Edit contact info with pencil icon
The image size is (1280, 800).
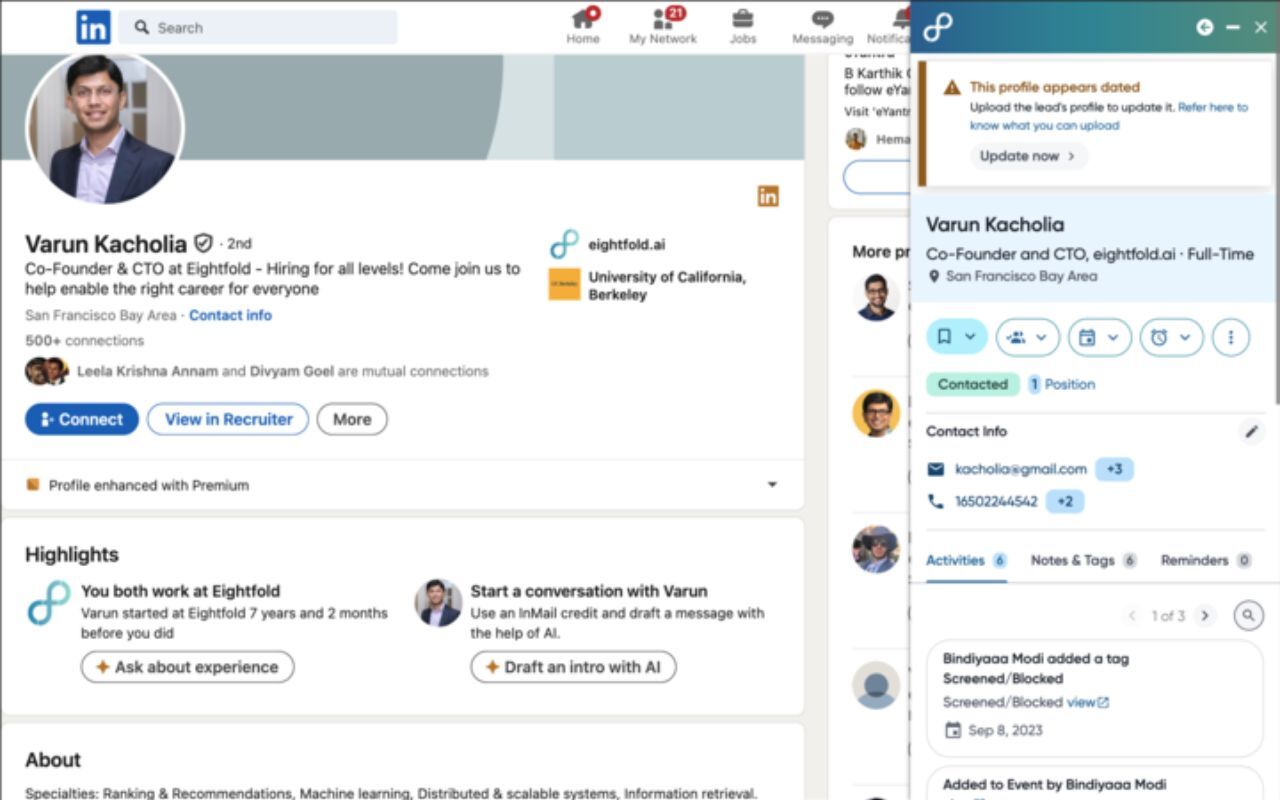click(x=1251, y=431)
